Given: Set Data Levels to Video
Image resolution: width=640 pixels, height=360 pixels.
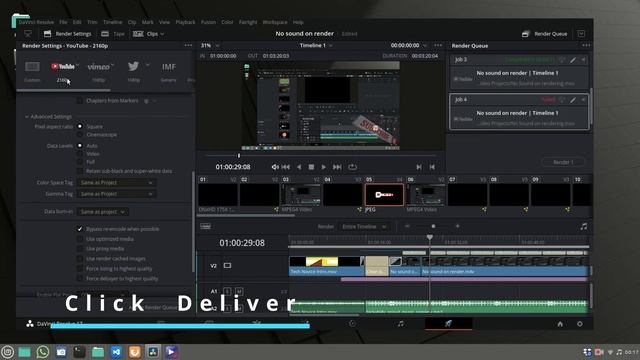Looking at the screenshot, I should (80, 154).
